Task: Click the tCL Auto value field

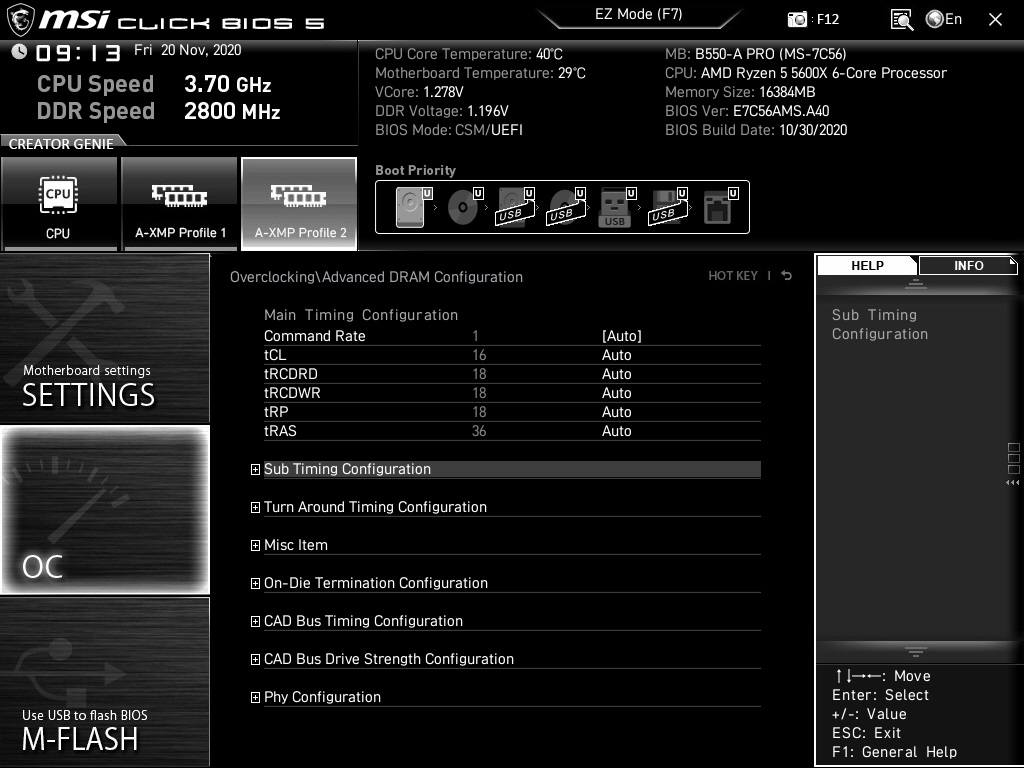Action: [x=616, y=355]
